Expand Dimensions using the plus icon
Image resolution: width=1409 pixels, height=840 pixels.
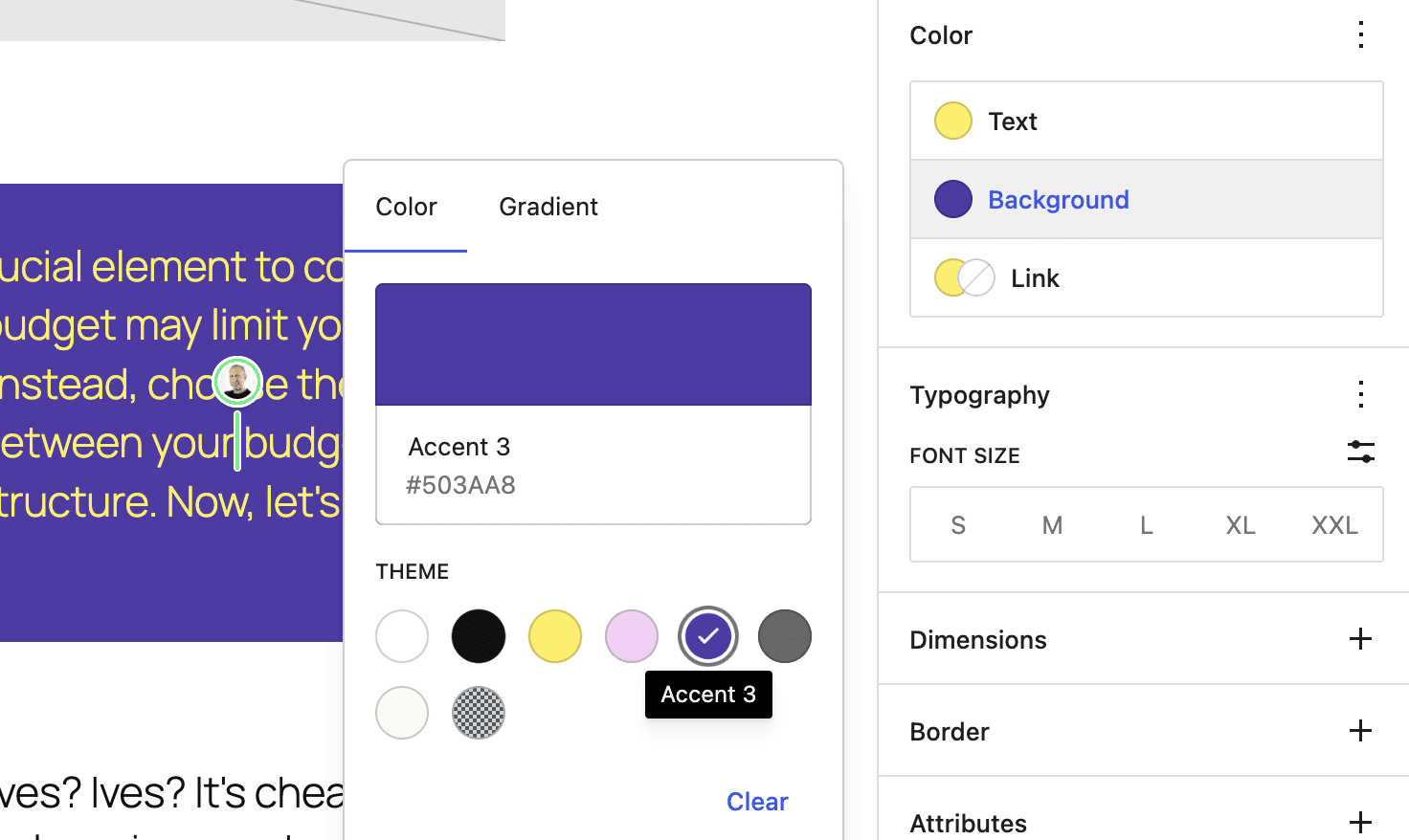tap(1360, 638)
